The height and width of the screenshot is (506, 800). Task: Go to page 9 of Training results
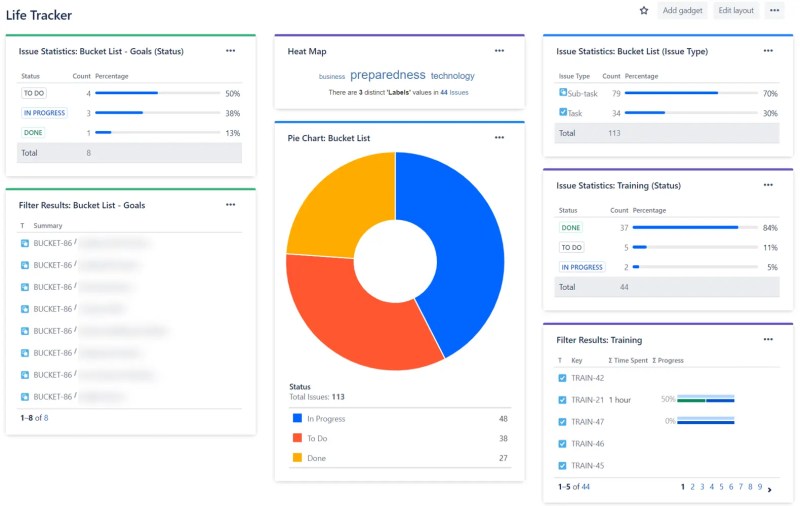760,487
